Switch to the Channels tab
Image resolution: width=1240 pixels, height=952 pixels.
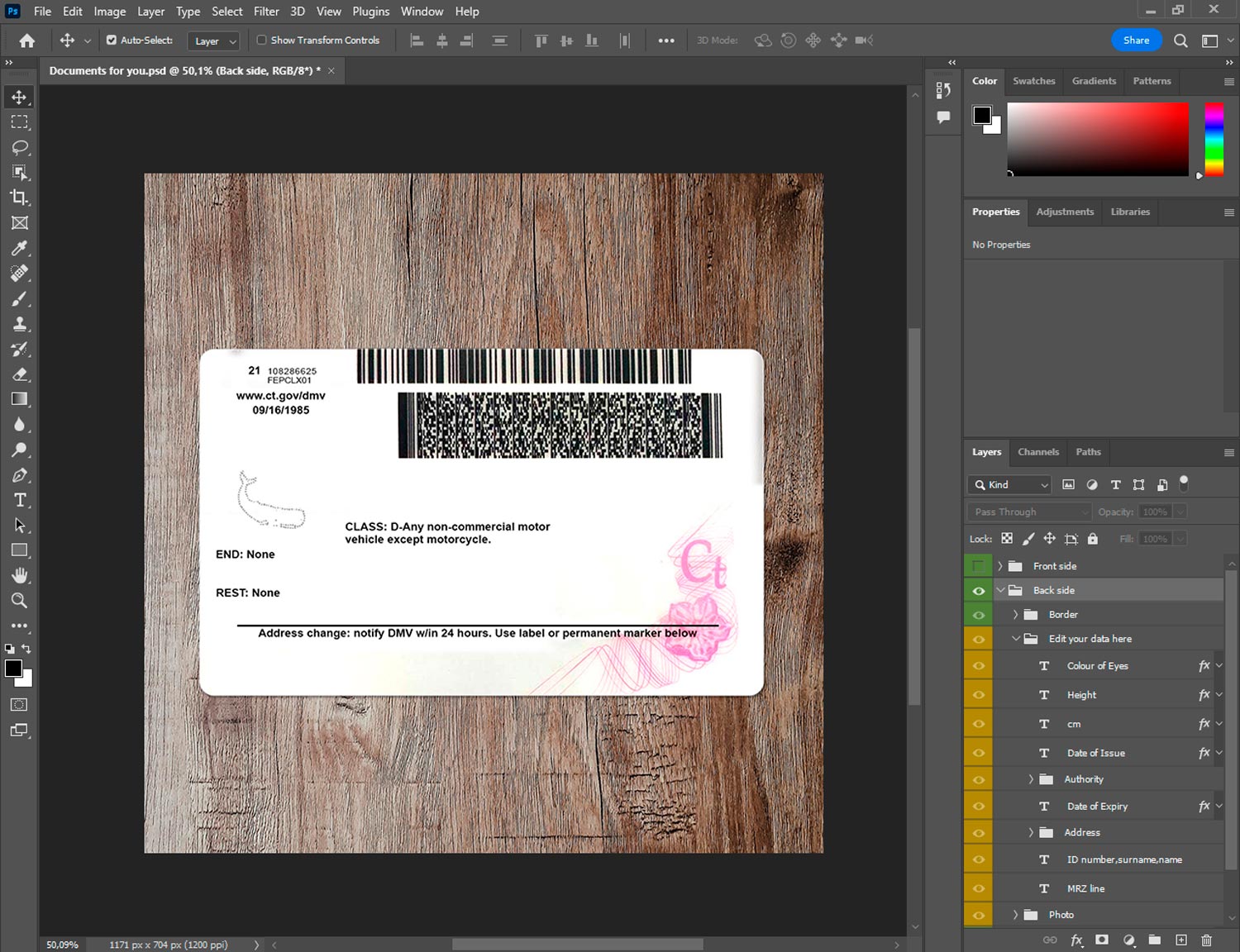1037,452
